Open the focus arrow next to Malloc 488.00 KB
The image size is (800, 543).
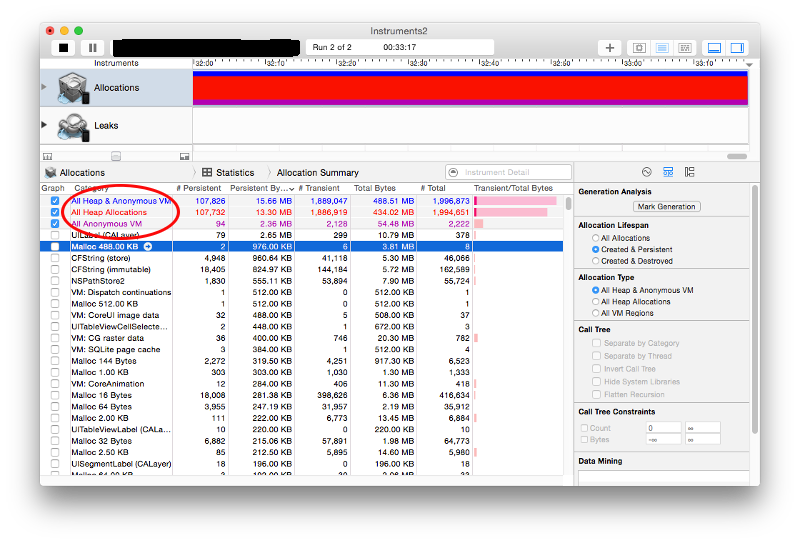[147, 246]
